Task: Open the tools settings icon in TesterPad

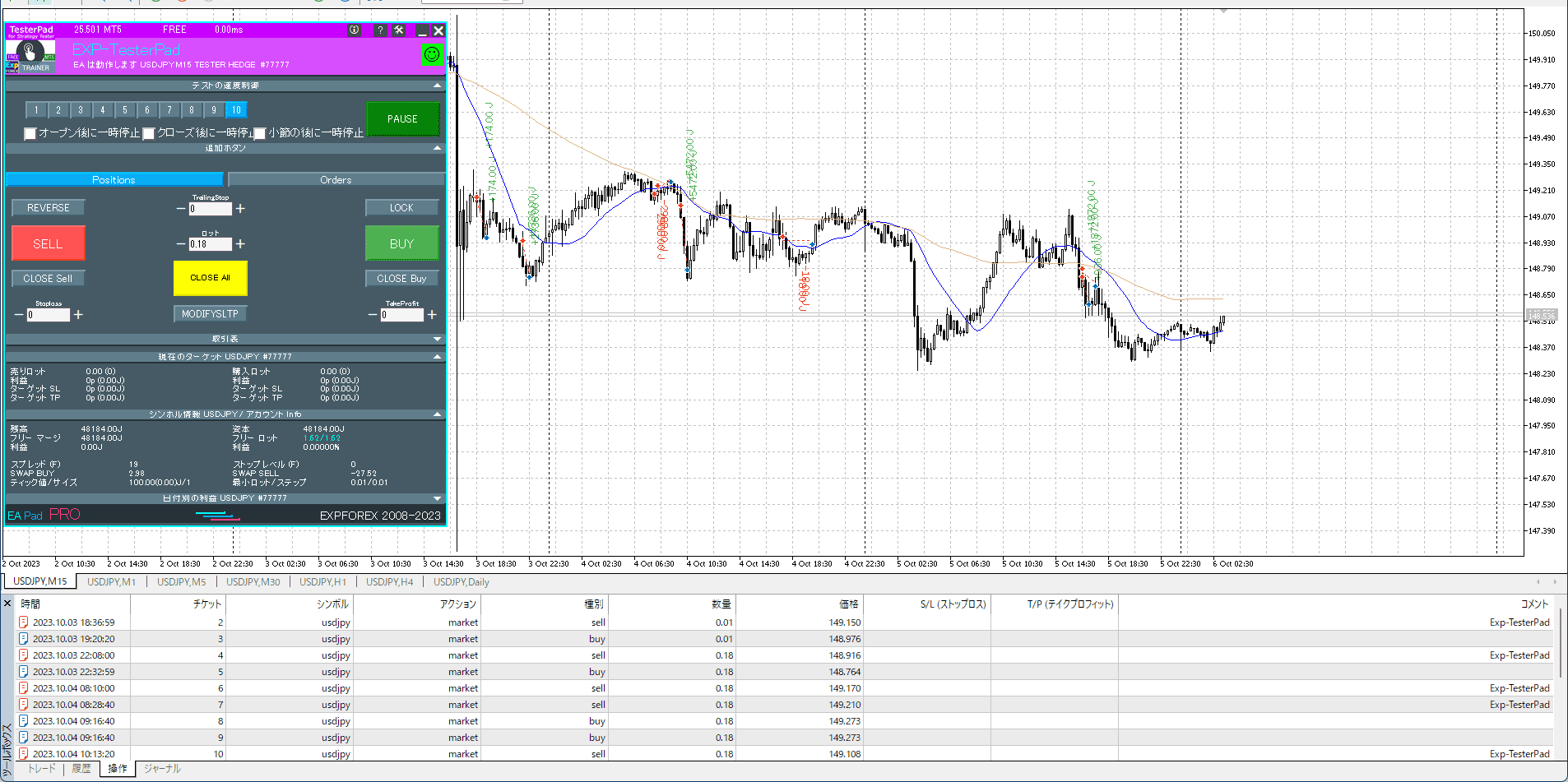Action: pos(399,30)
